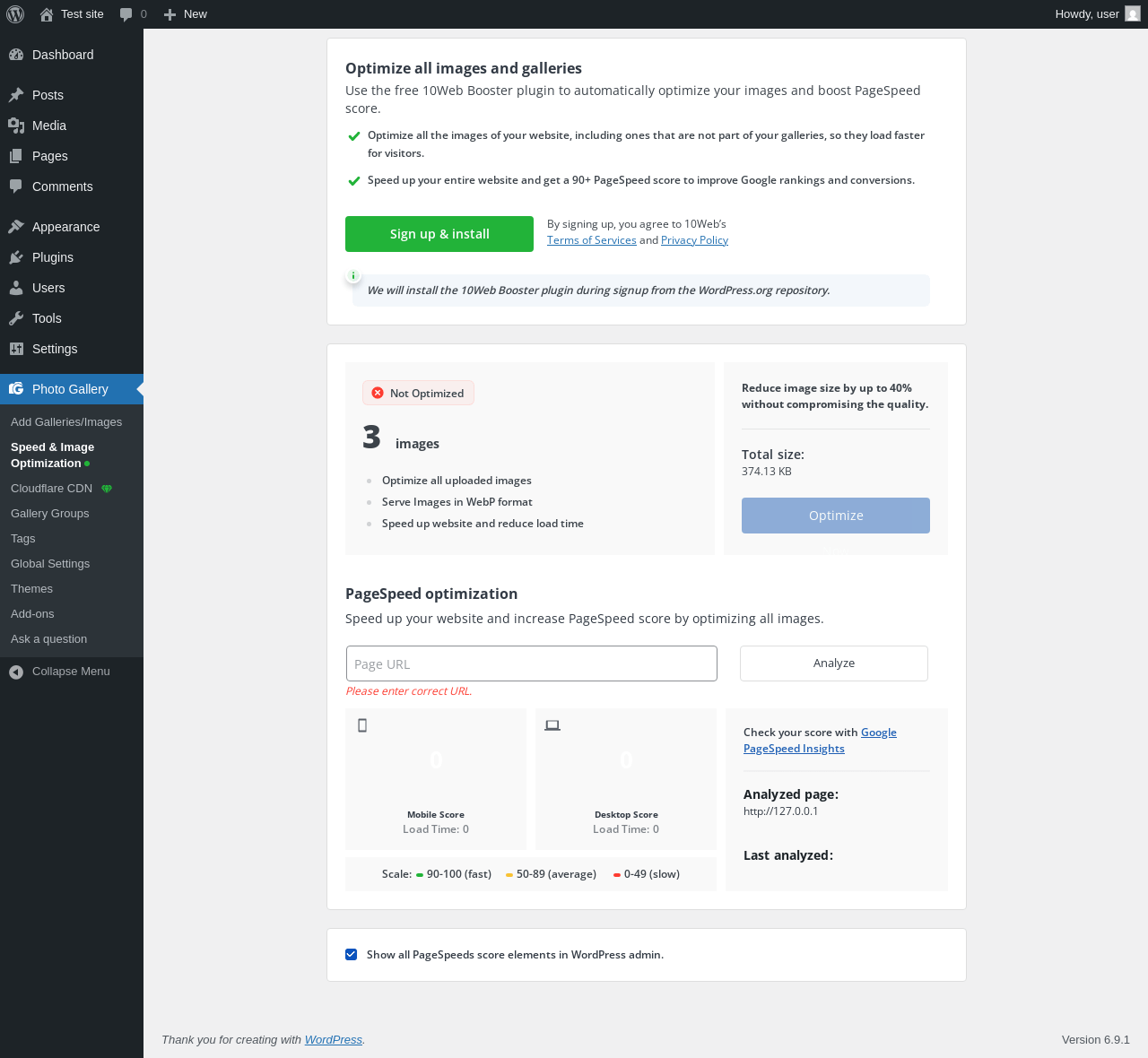
Task: Open Ask a question submenu item
Action: (x=48, y=639)
